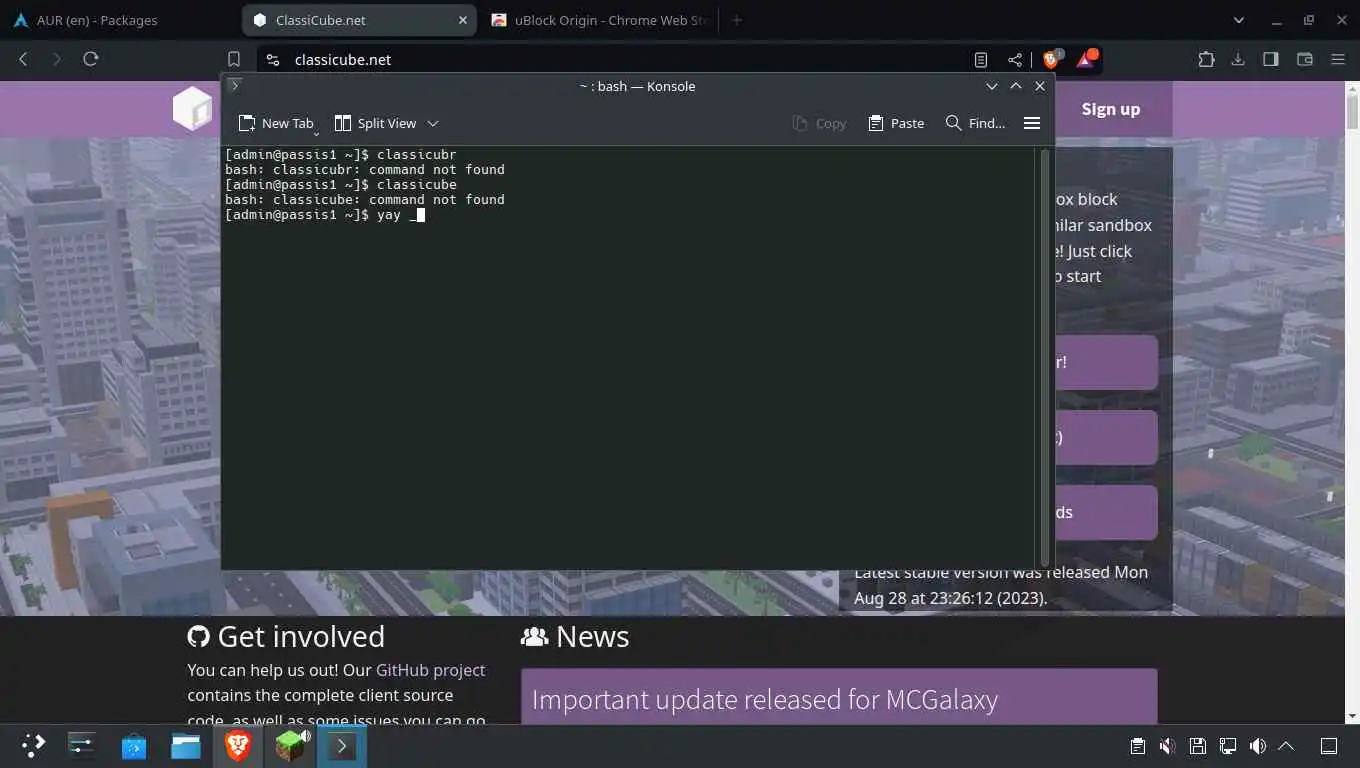Expand hidden system tray icons
The image size is (1360, 768).
pyautogui.click(x=1287, y=746)
